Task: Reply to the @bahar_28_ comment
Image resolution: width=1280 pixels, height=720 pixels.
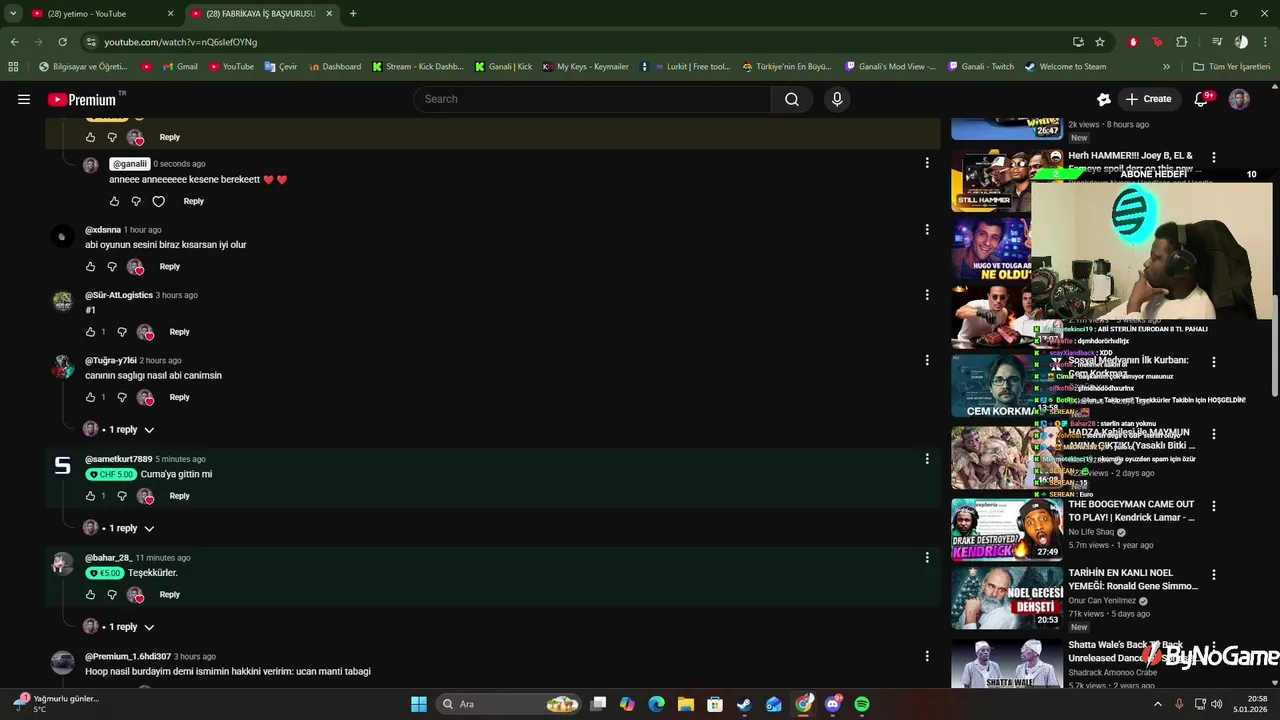Action: (170, 595)
